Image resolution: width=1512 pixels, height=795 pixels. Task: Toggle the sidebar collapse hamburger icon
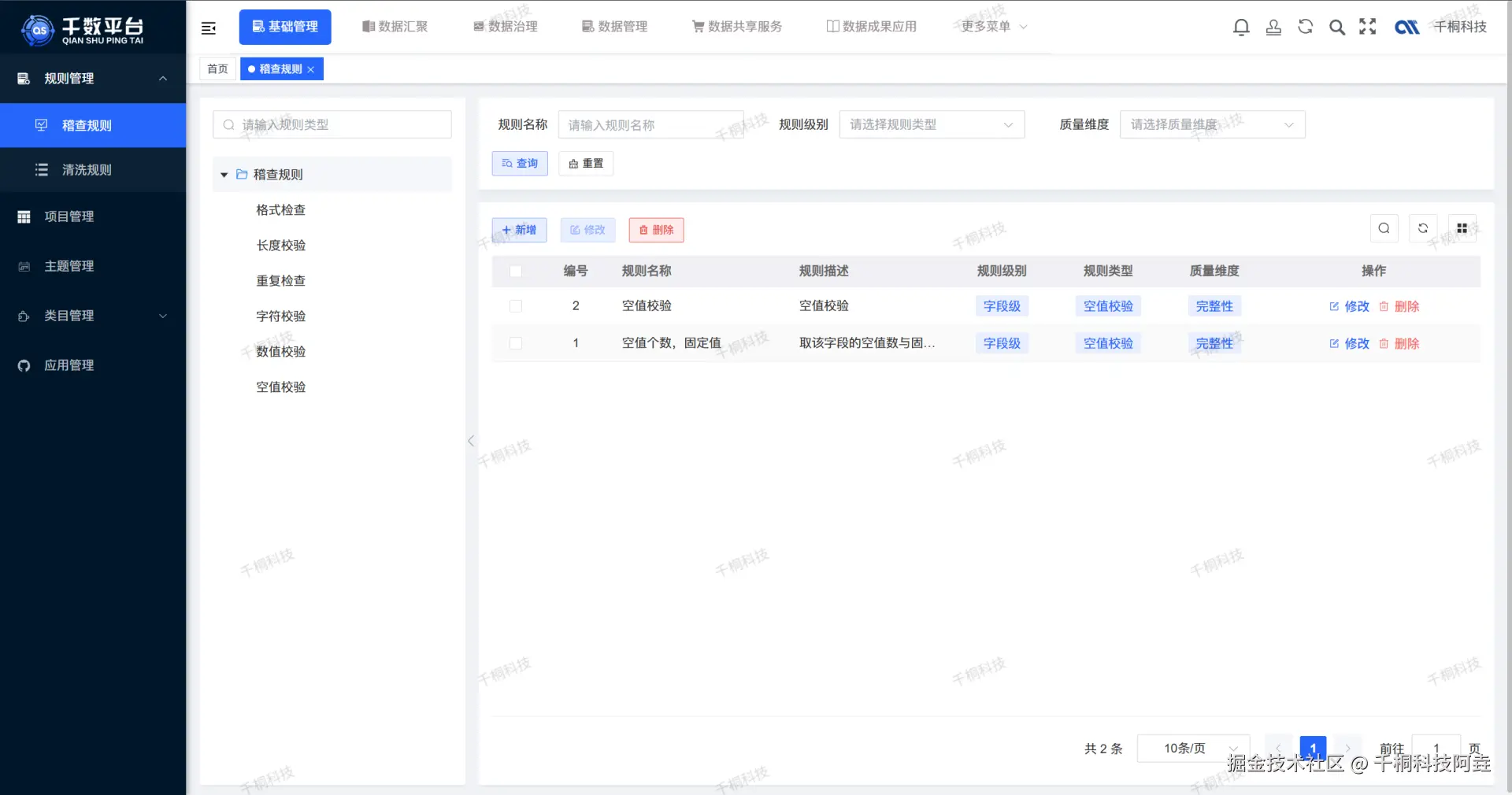209,28
